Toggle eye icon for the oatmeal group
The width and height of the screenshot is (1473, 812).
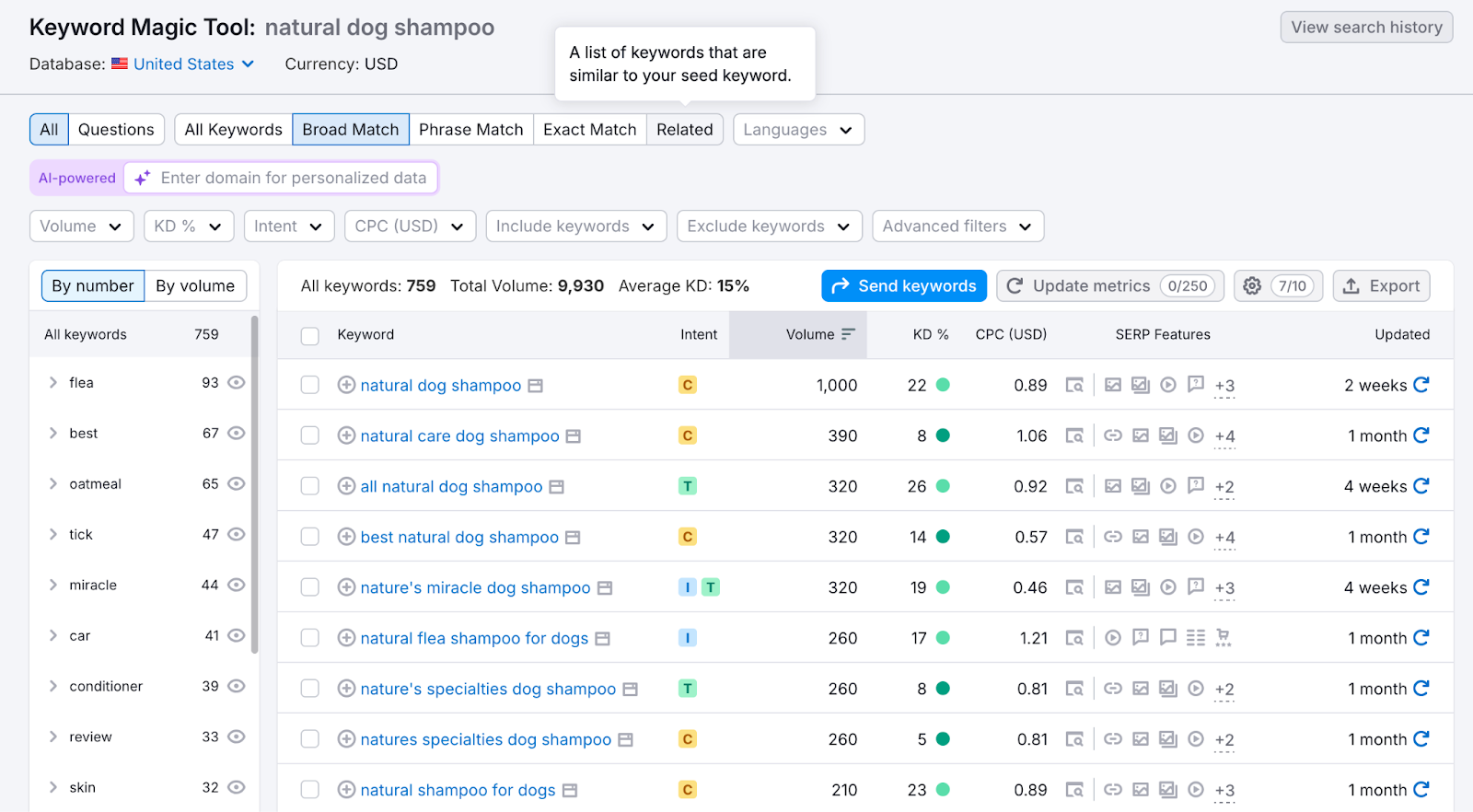237,483
